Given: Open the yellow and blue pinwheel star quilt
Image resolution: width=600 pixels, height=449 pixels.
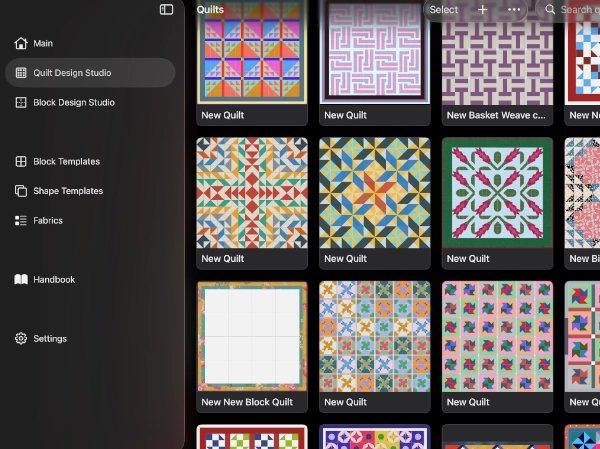Looking at the screenshot, I should [x=375, y=193].
